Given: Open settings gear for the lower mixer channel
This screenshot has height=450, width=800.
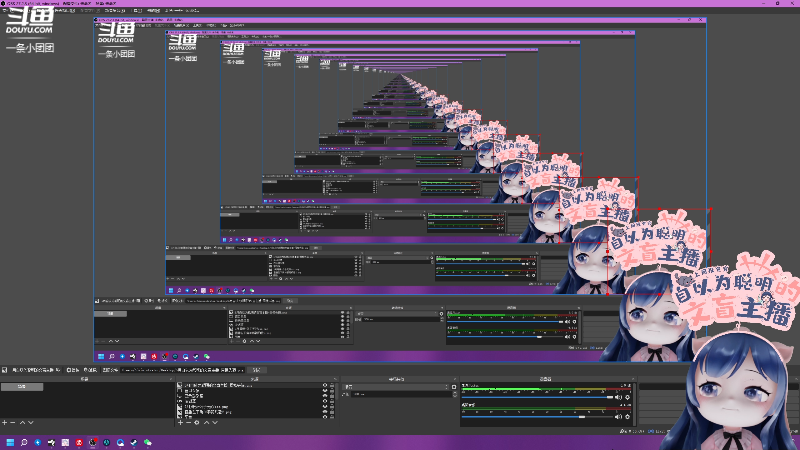Looking at the screenshot, I should 628,417.
